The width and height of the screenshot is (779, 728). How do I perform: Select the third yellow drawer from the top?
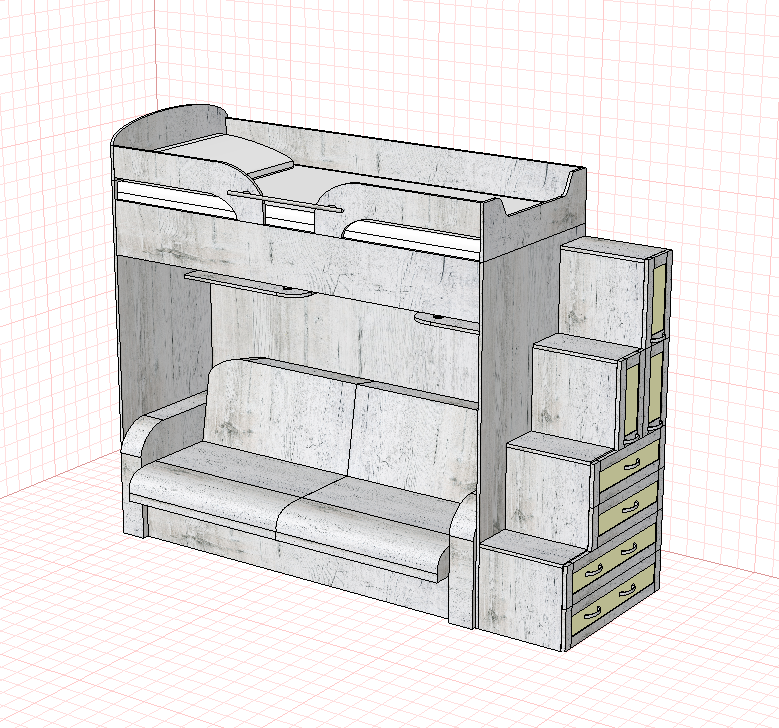coord(616,560)
